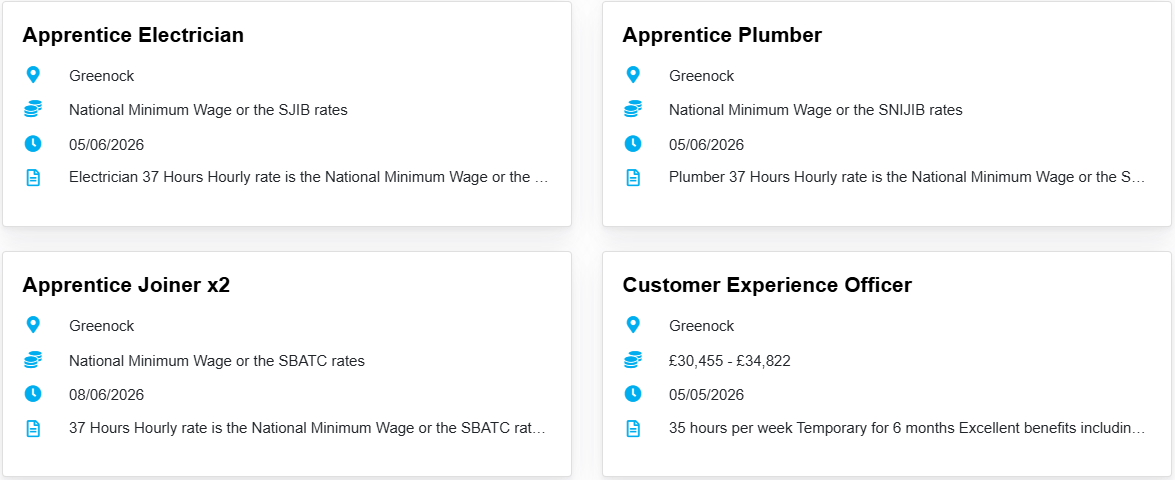
Task: Click salary coins icon in Apprentice Electrician card
Action: pos(33,109)
